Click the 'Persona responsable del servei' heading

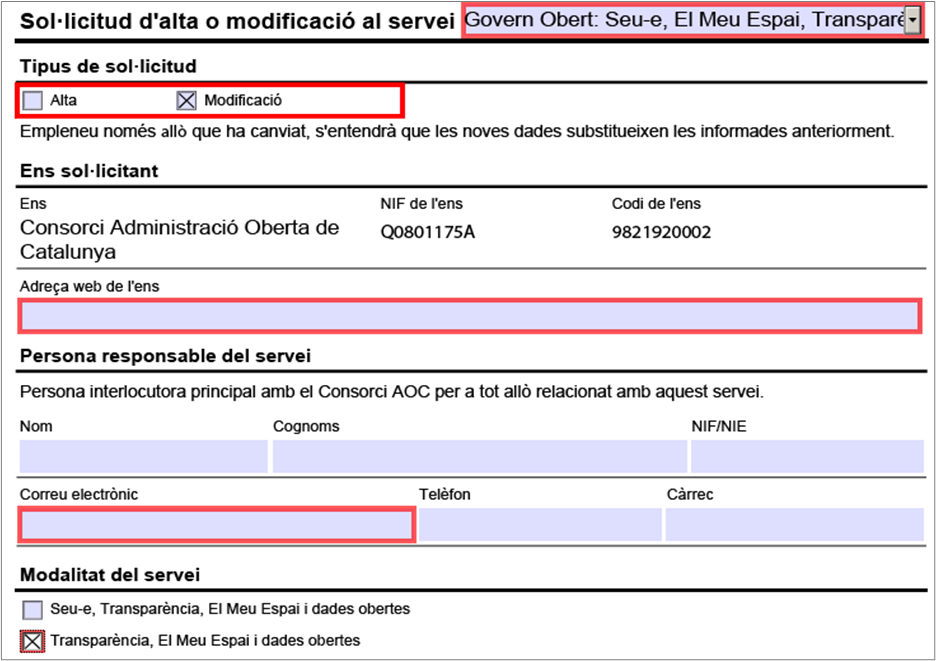pyautogui.click(x=165, y=356)
